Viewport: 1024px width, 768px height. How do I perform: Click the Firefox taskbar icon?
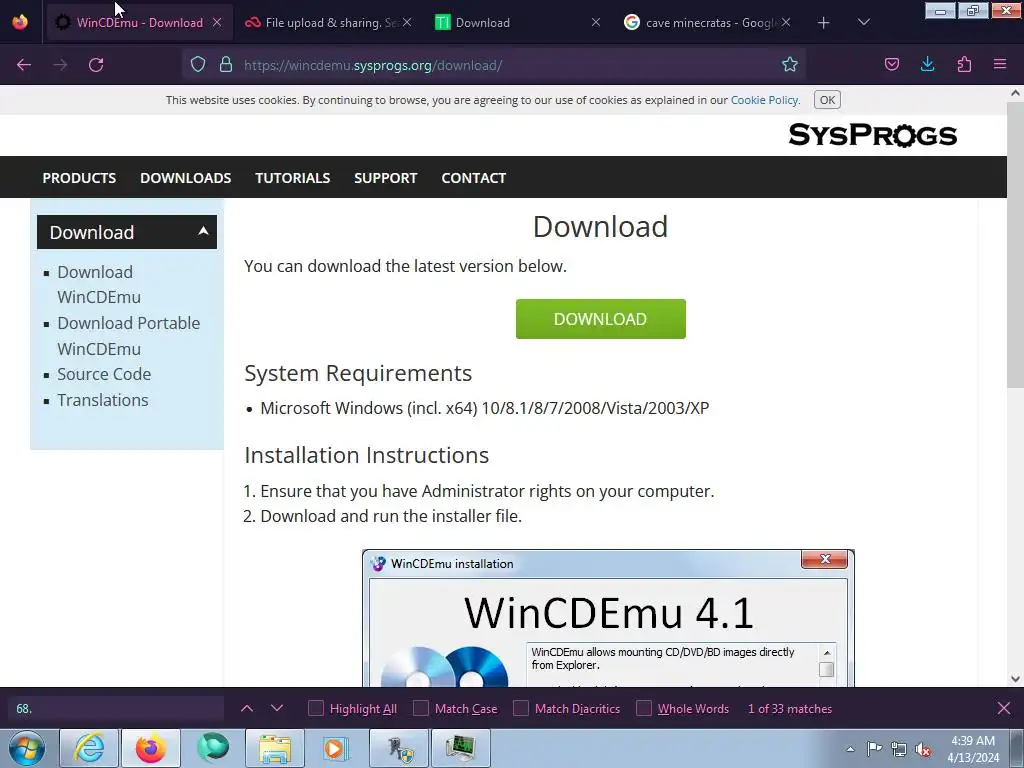[x=151, y=748]
